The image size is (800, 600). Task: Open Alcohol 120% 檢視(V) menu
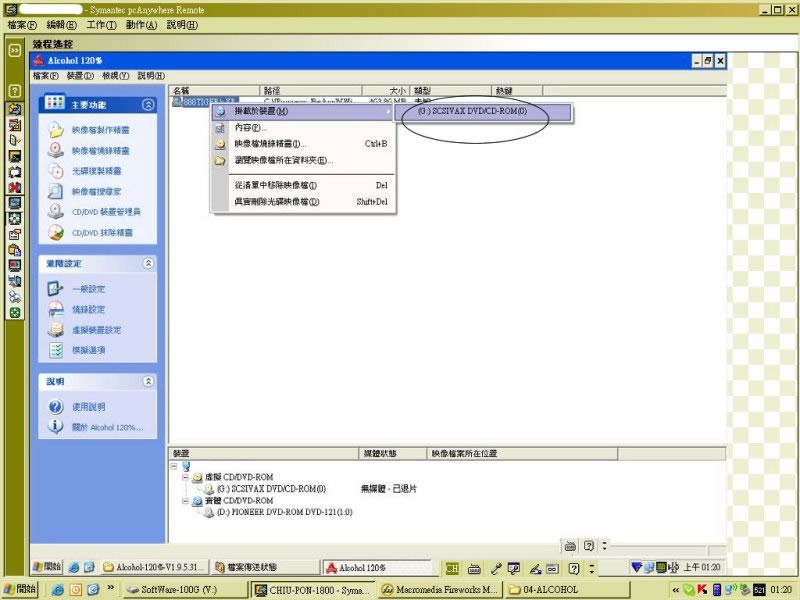[x=115, y=76]
